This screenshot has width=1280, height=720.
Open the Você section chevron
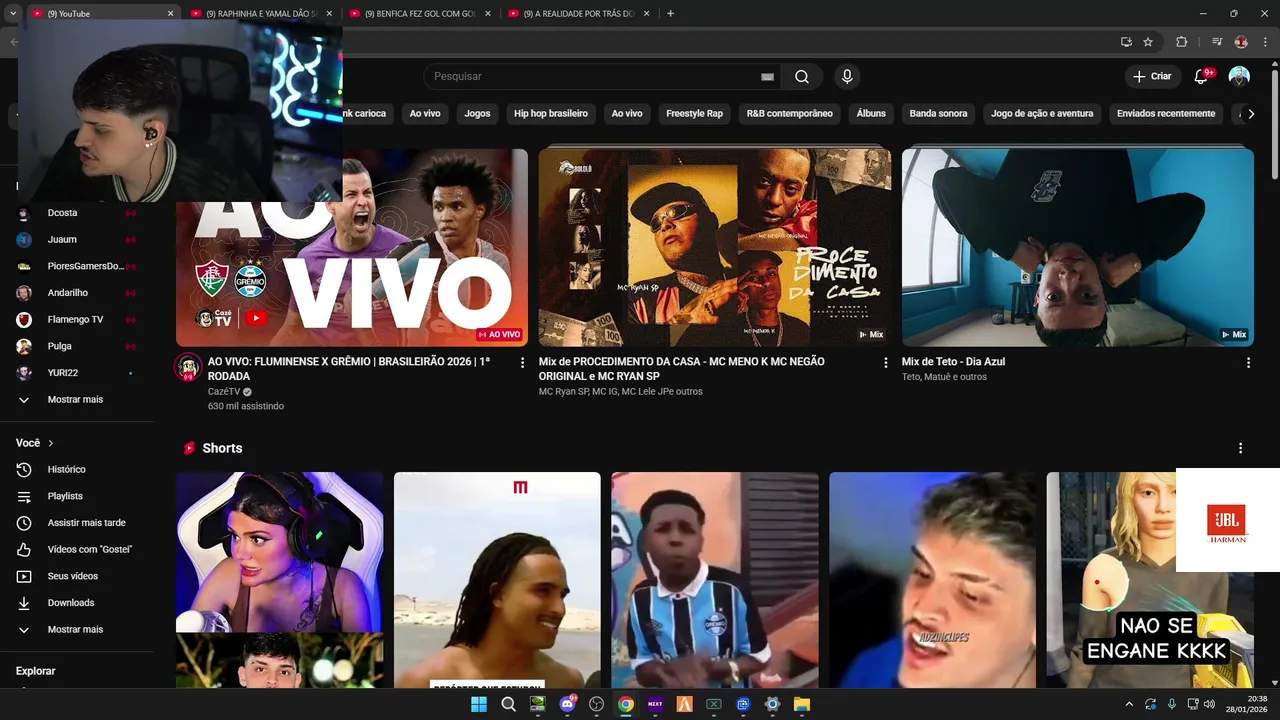[51, 443]
